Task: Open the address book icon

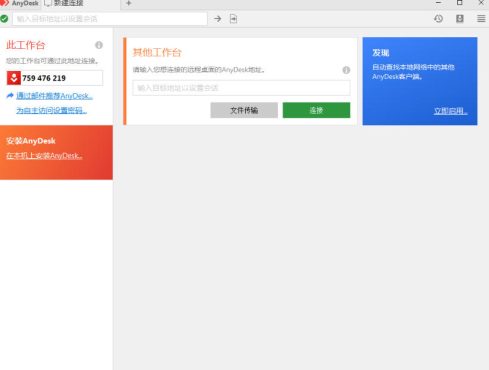Action: coord(460,19)
